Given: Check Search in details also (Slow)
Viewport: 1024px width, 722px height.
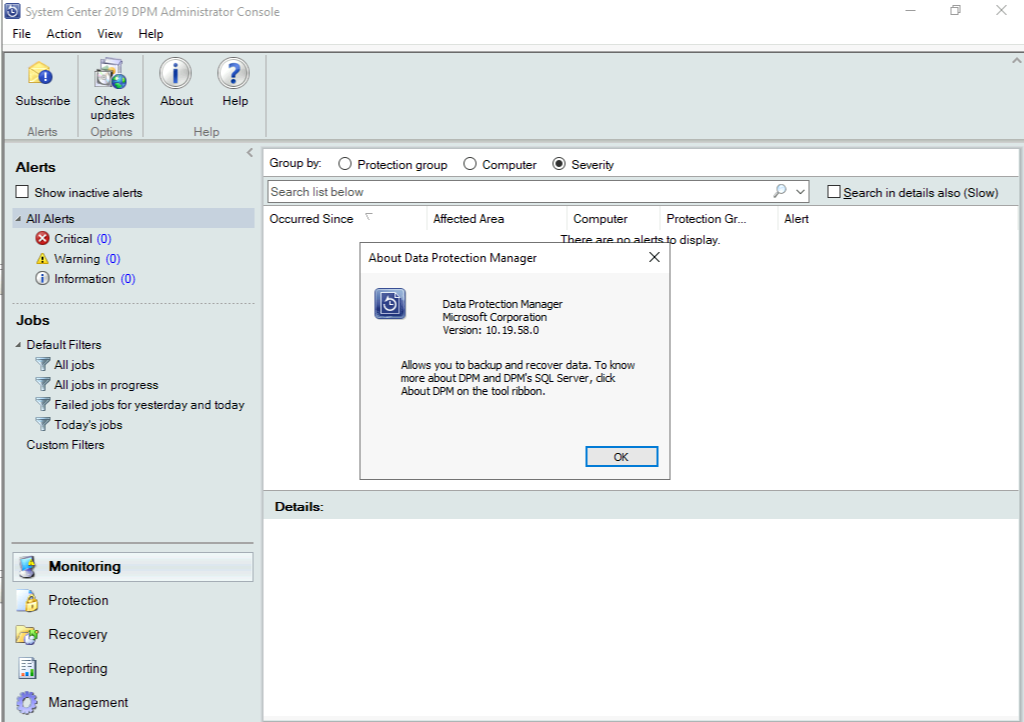Looking at the screenshot, I should pos(833,192).
